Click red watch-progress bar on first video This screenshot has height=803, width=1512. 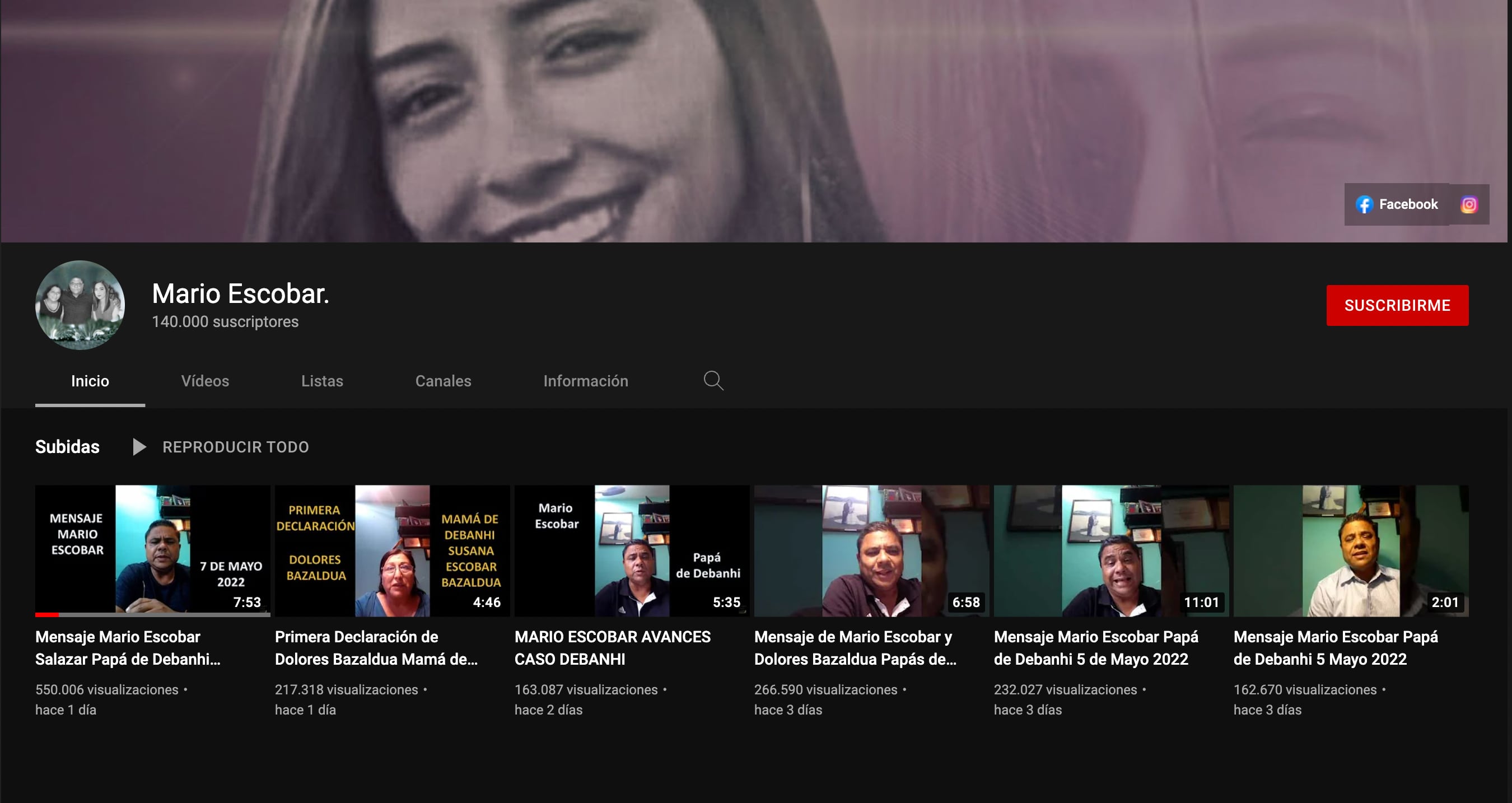pyautogui.click(x=47, y=615)
